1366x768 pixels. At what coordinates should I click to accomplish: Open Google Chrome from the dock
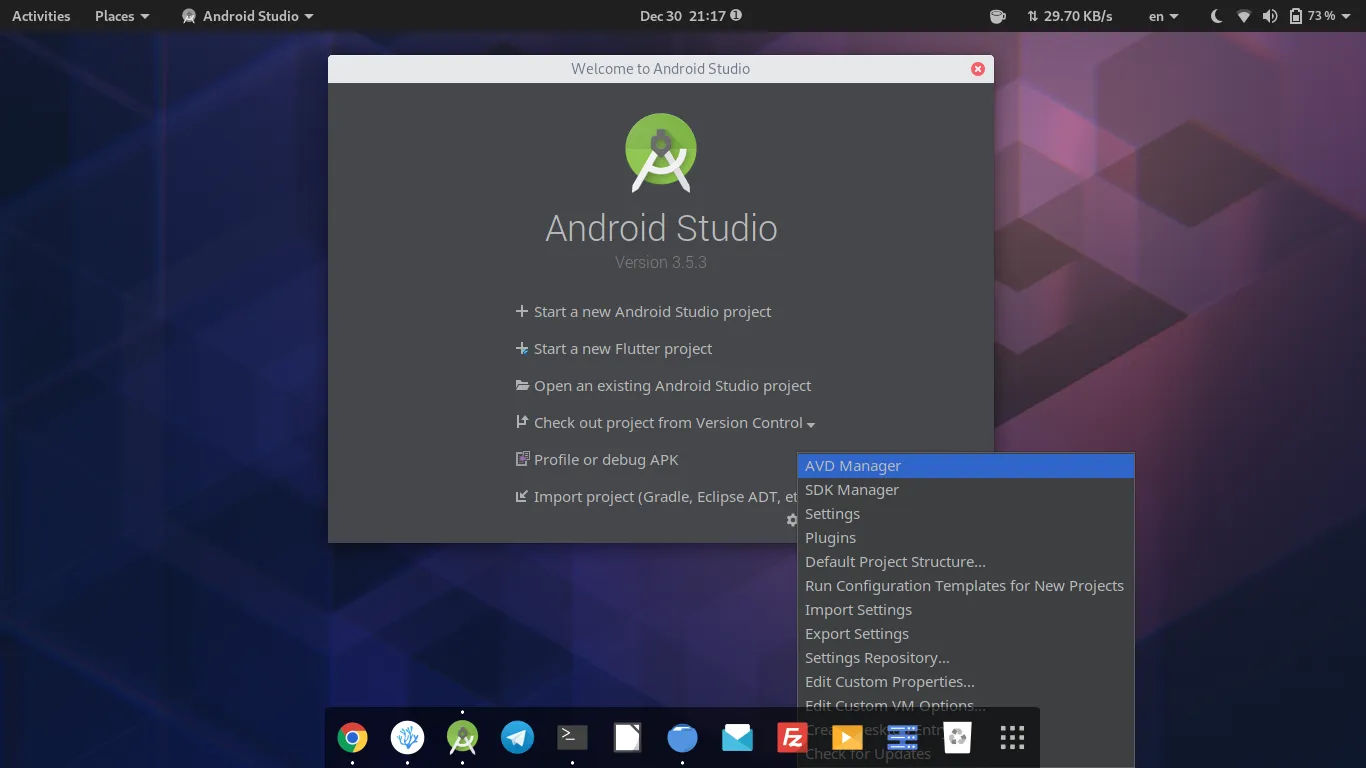pyautogui.click(x=352, y=738)
